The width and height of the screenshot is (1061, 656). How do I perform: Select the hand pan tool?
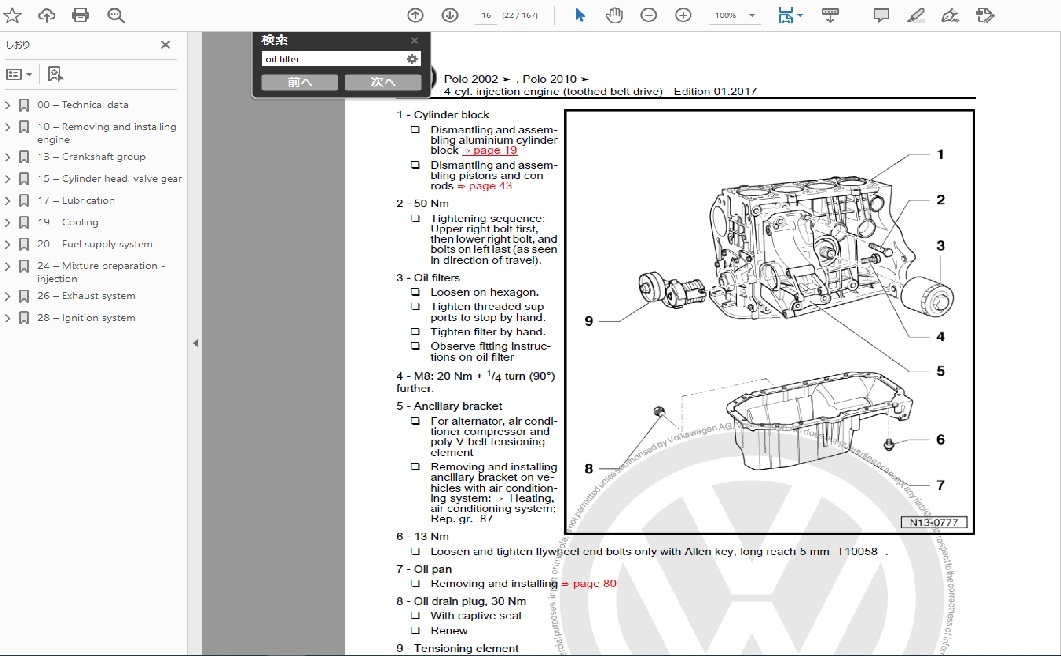[614, 15]
